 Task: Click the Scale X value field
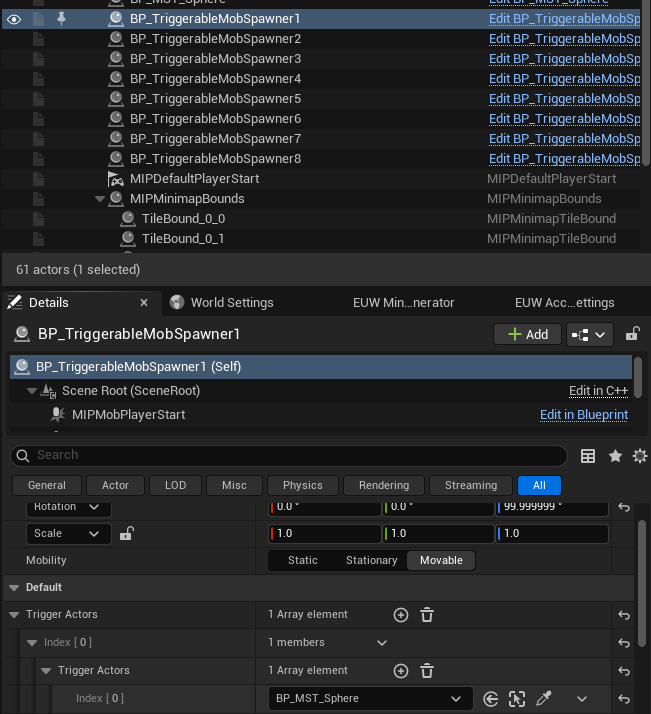pyautogui.click(x=325, y=534)
